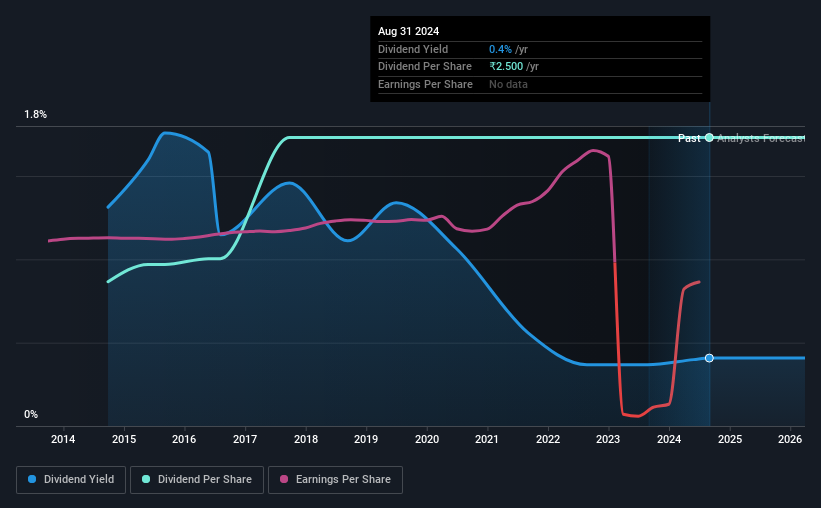The height and width of the screenshot is (508, 821).
Task: Click the Analysts Forecast label
Action: 761,138
